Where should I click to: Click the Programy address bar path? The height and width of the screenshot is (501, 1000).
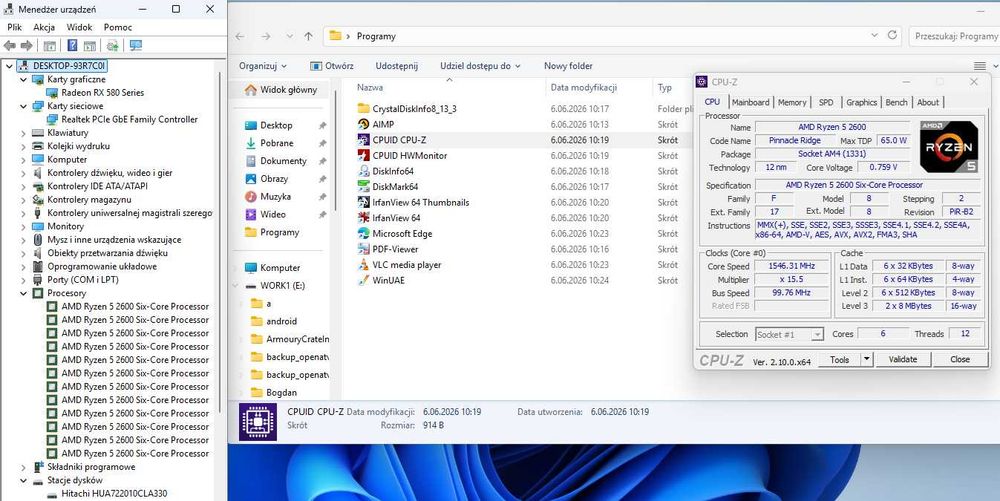376,36
